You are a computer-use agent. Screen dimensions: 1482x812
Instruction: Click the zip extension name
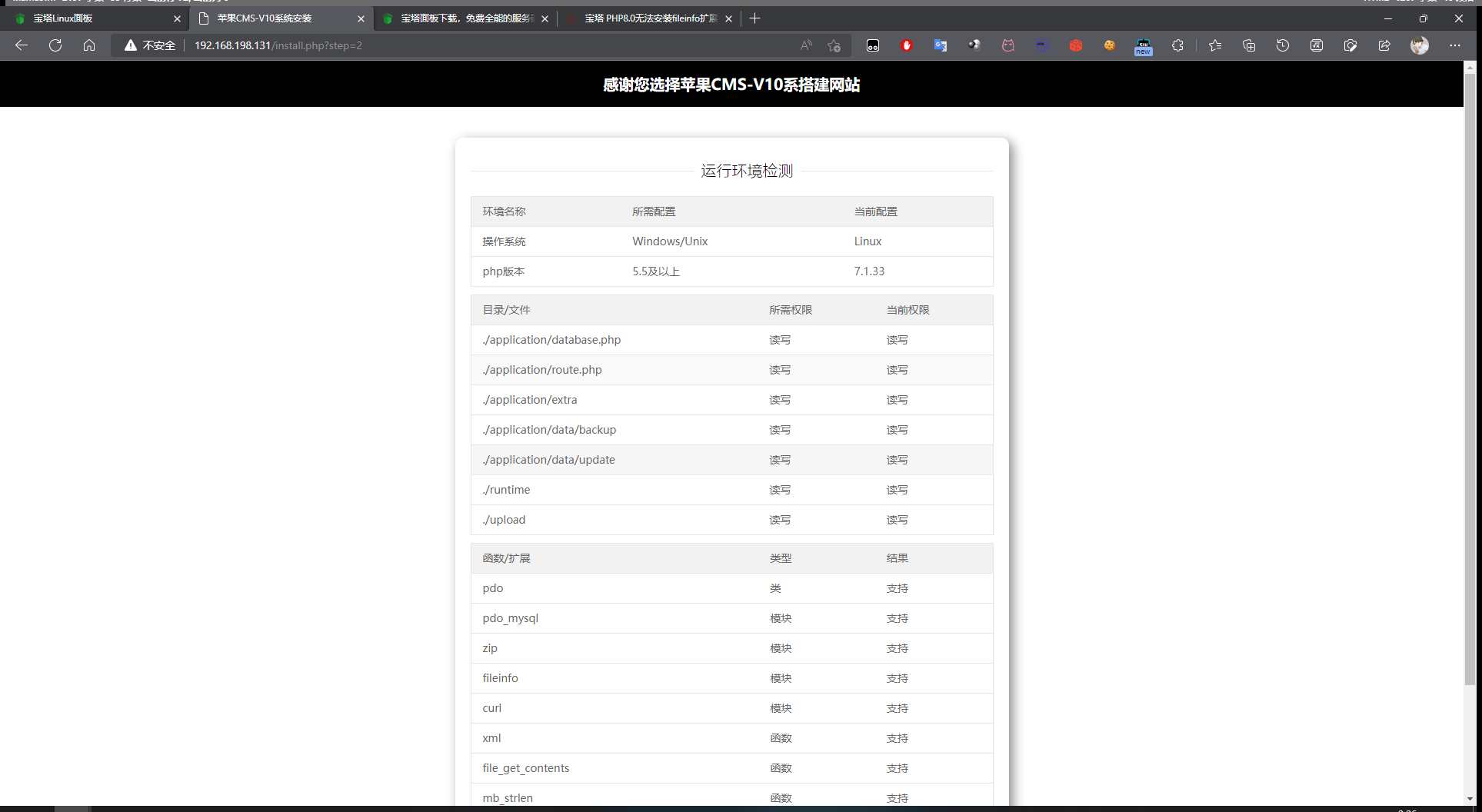point(490,648)
